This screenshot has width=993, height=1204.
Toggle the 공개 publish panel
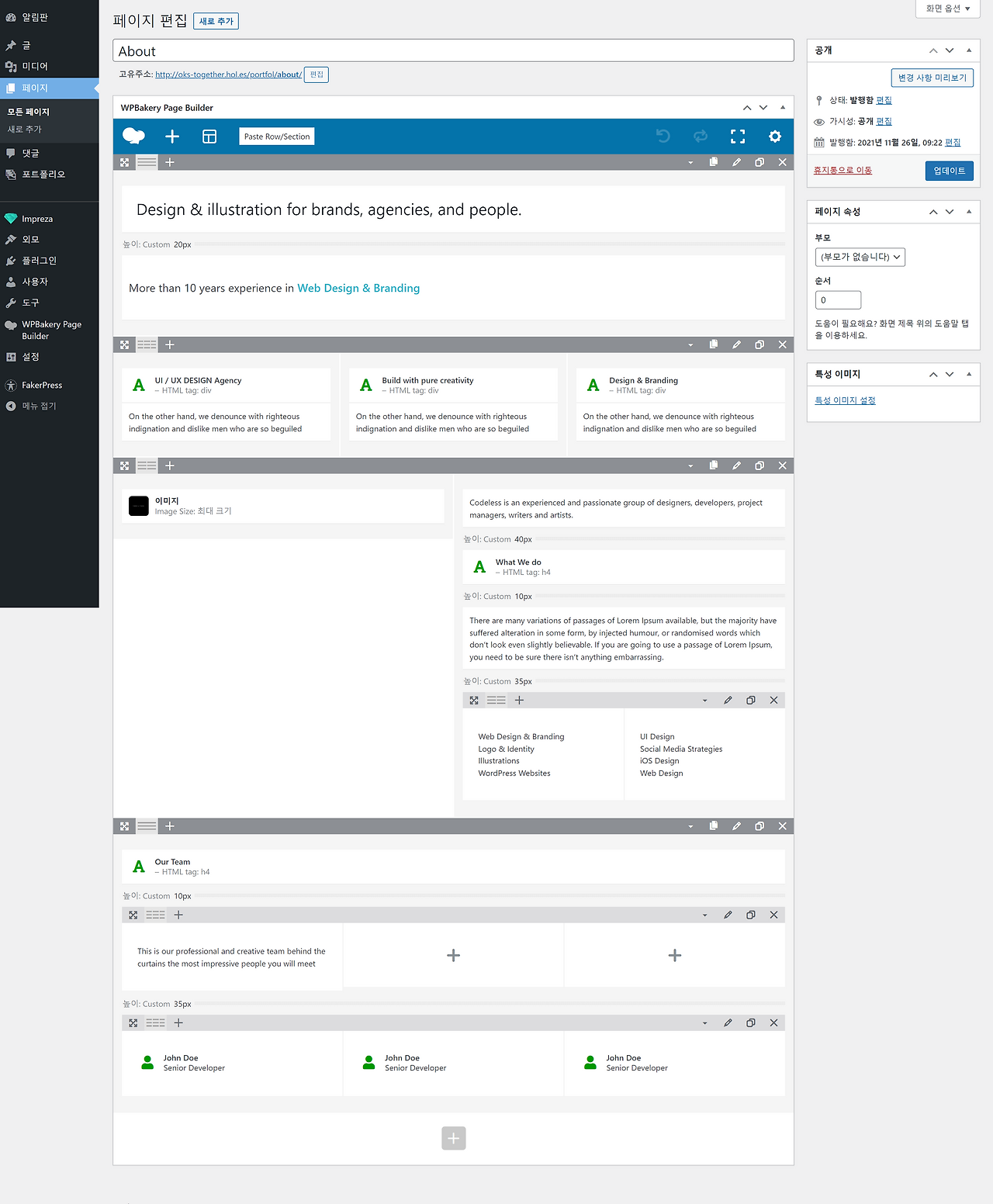coord(969,50)
